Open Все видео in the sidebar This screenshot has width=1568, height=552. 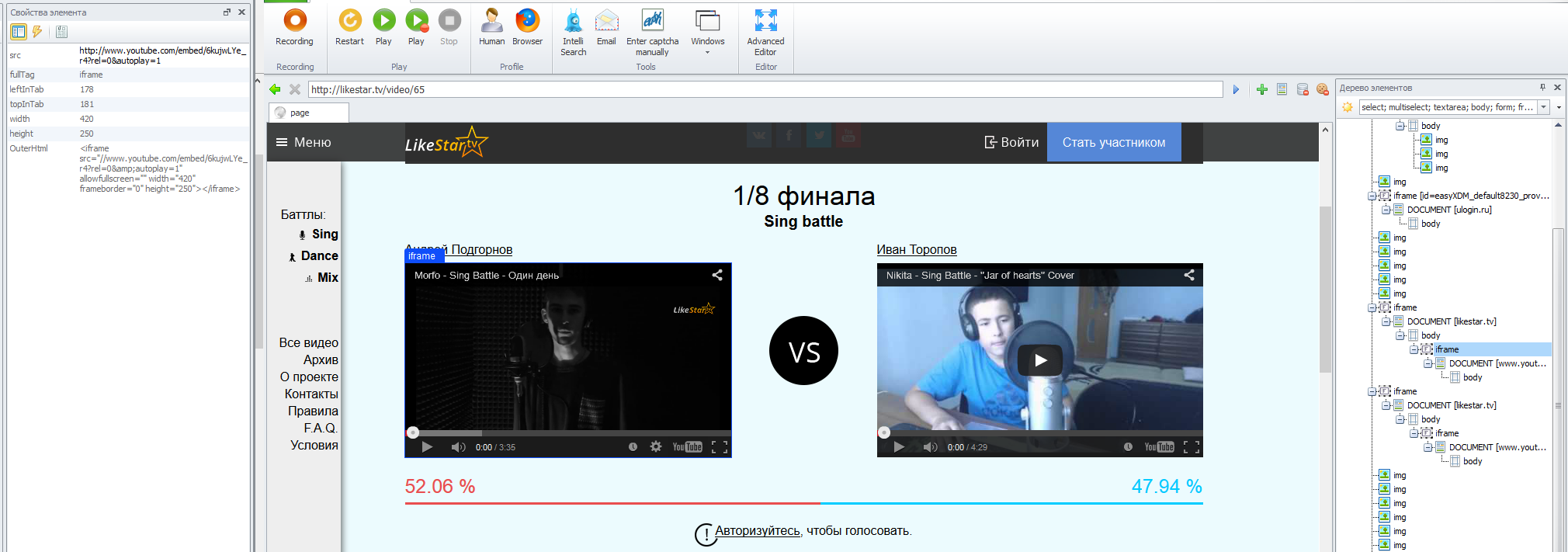[x=309, y=342]
